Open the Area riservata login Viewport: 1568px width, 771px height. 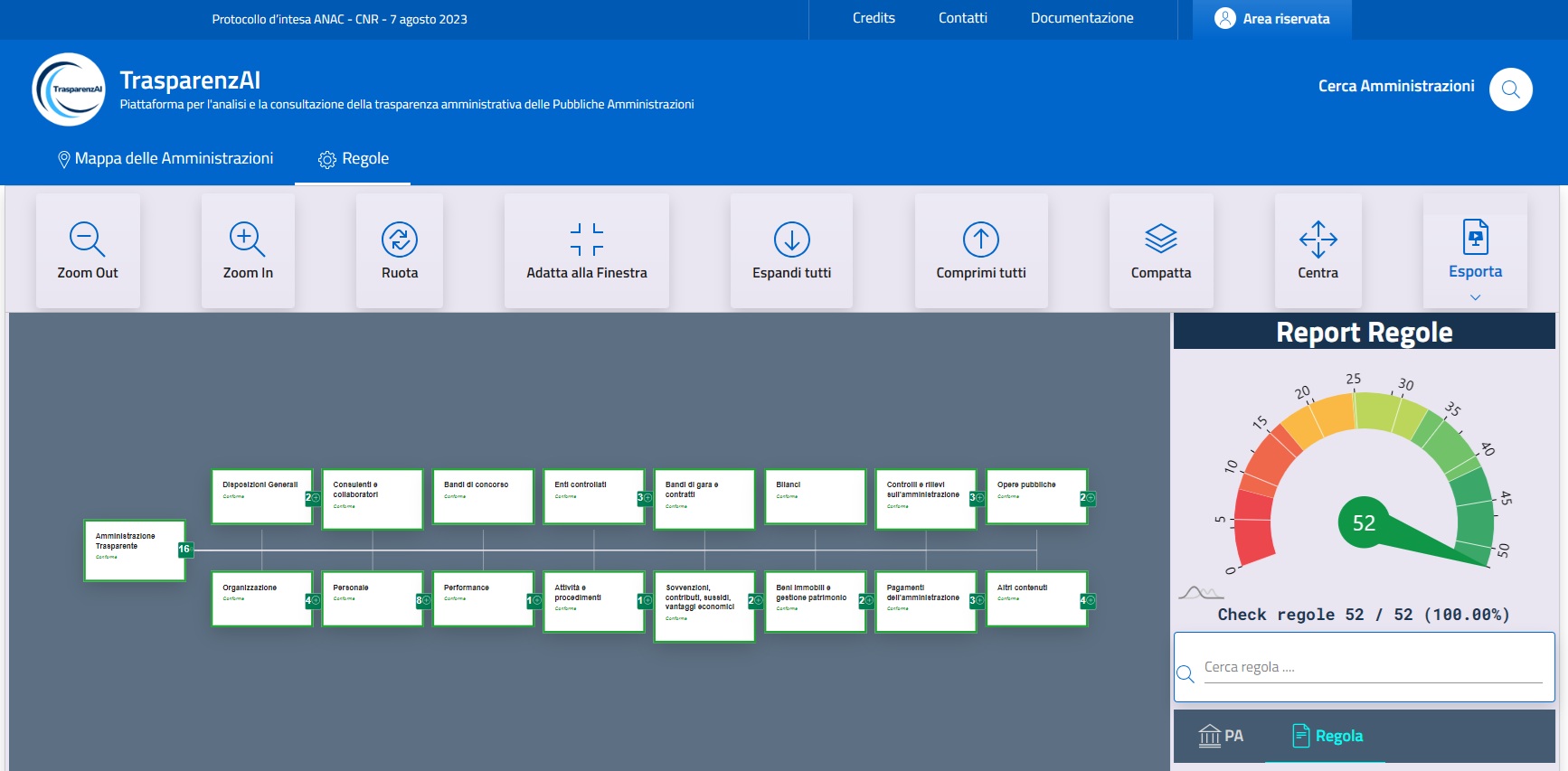1272,19
